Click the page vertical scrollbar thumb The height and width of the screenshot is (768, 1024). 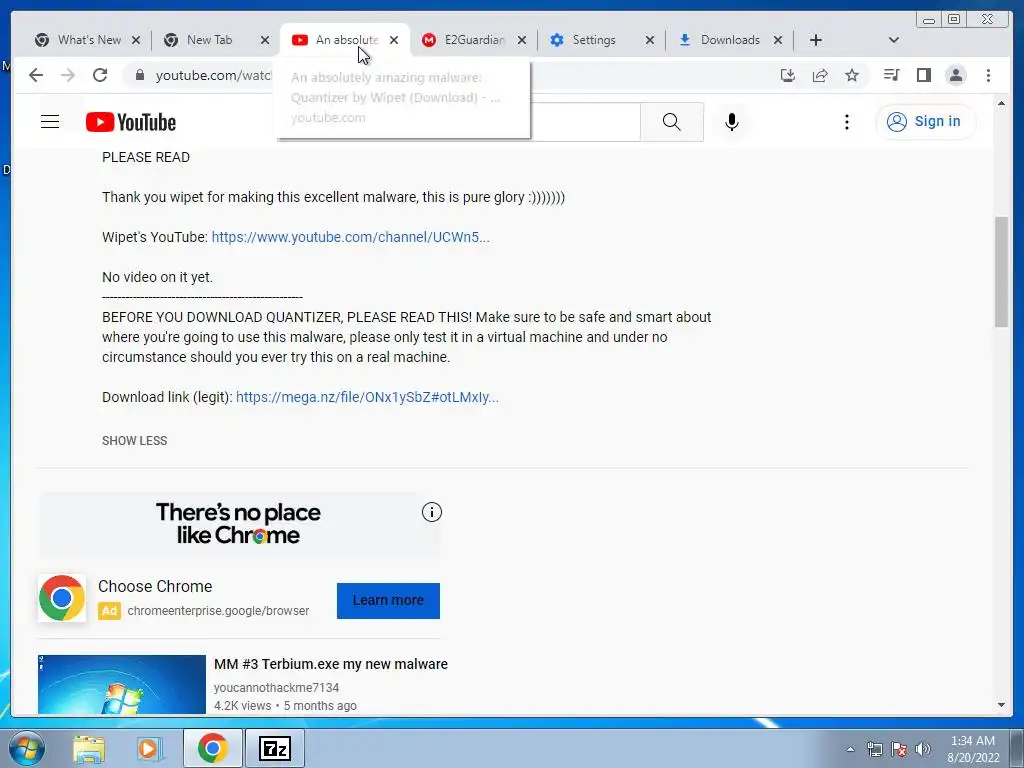(x=1001, y=272)
